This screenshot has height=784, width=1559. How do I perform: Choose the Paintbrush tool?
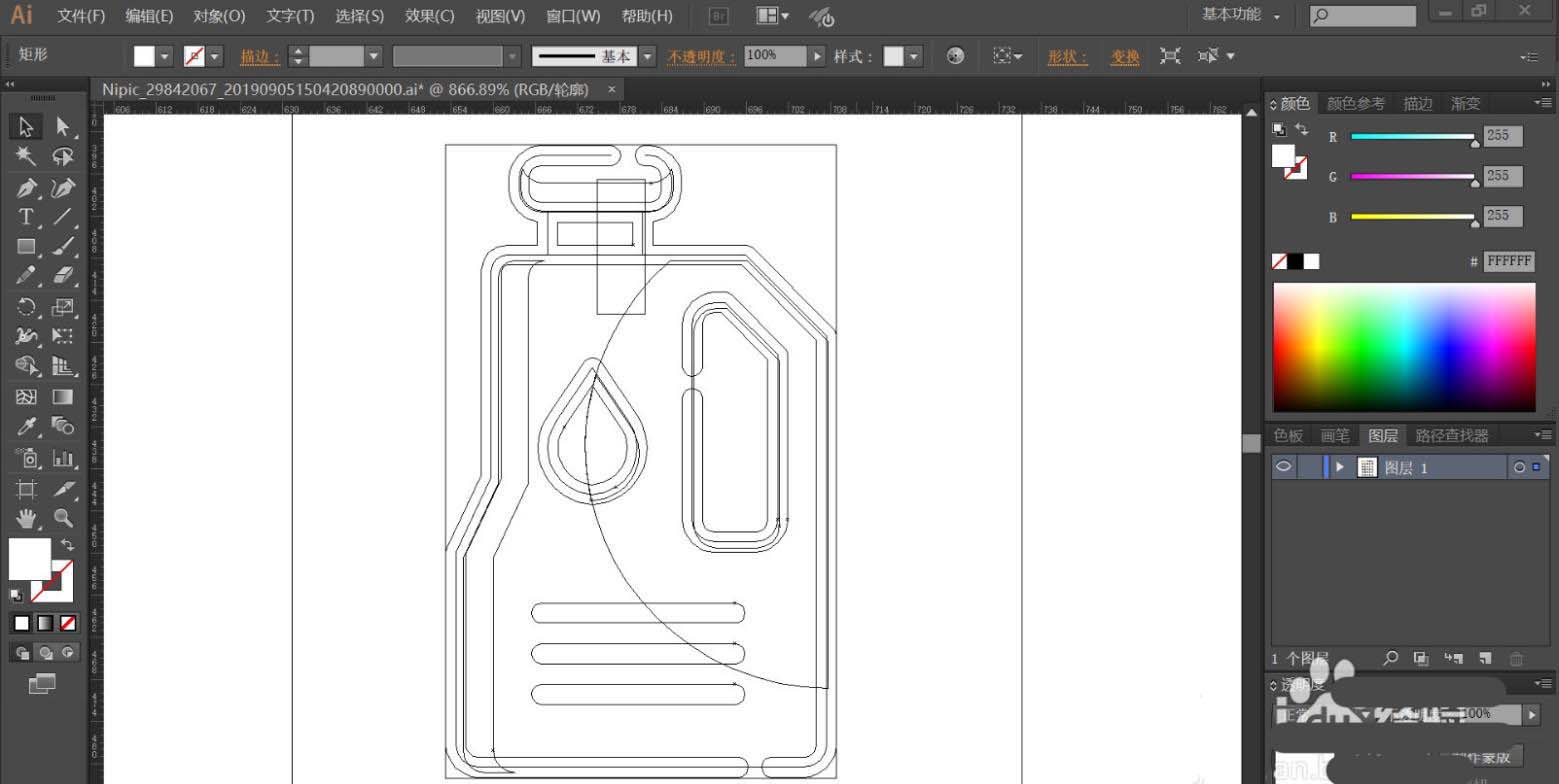pyautogui.click(x=63, y=247)
